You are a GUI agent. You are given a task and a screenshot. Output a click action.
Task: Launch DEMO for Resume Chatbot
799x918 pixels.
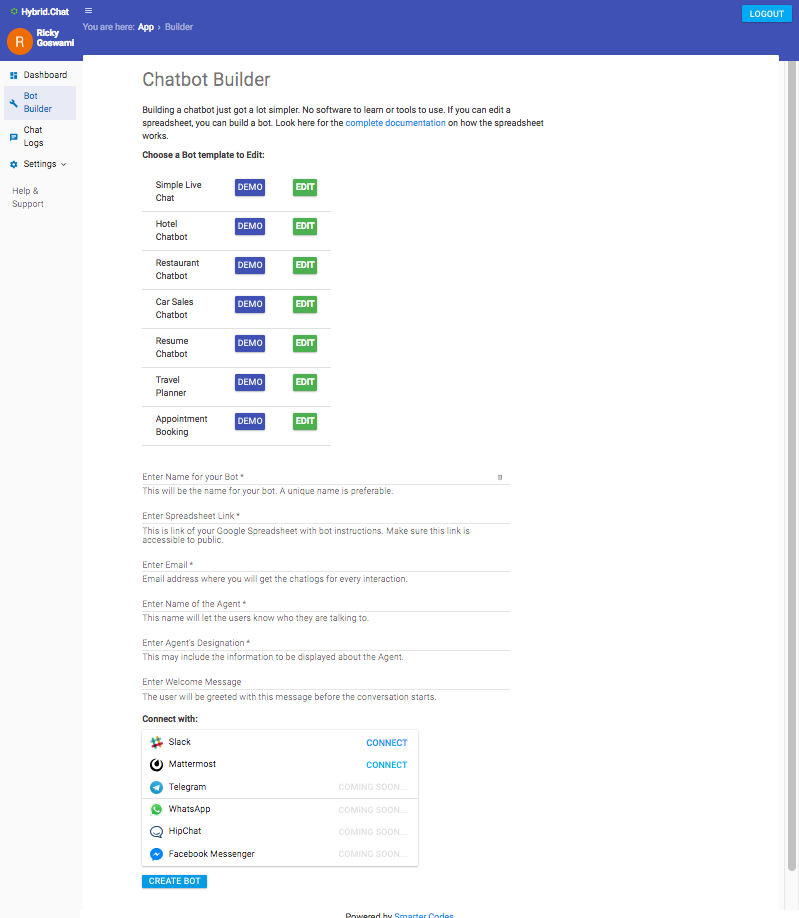250,343
